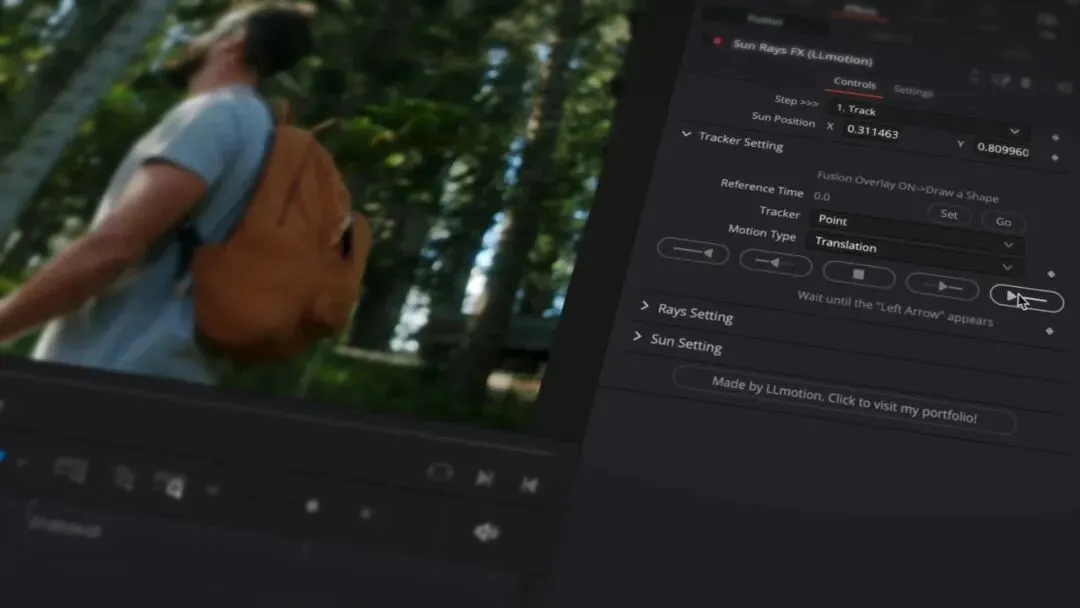Switch to the Controls tab

(854, 83)
